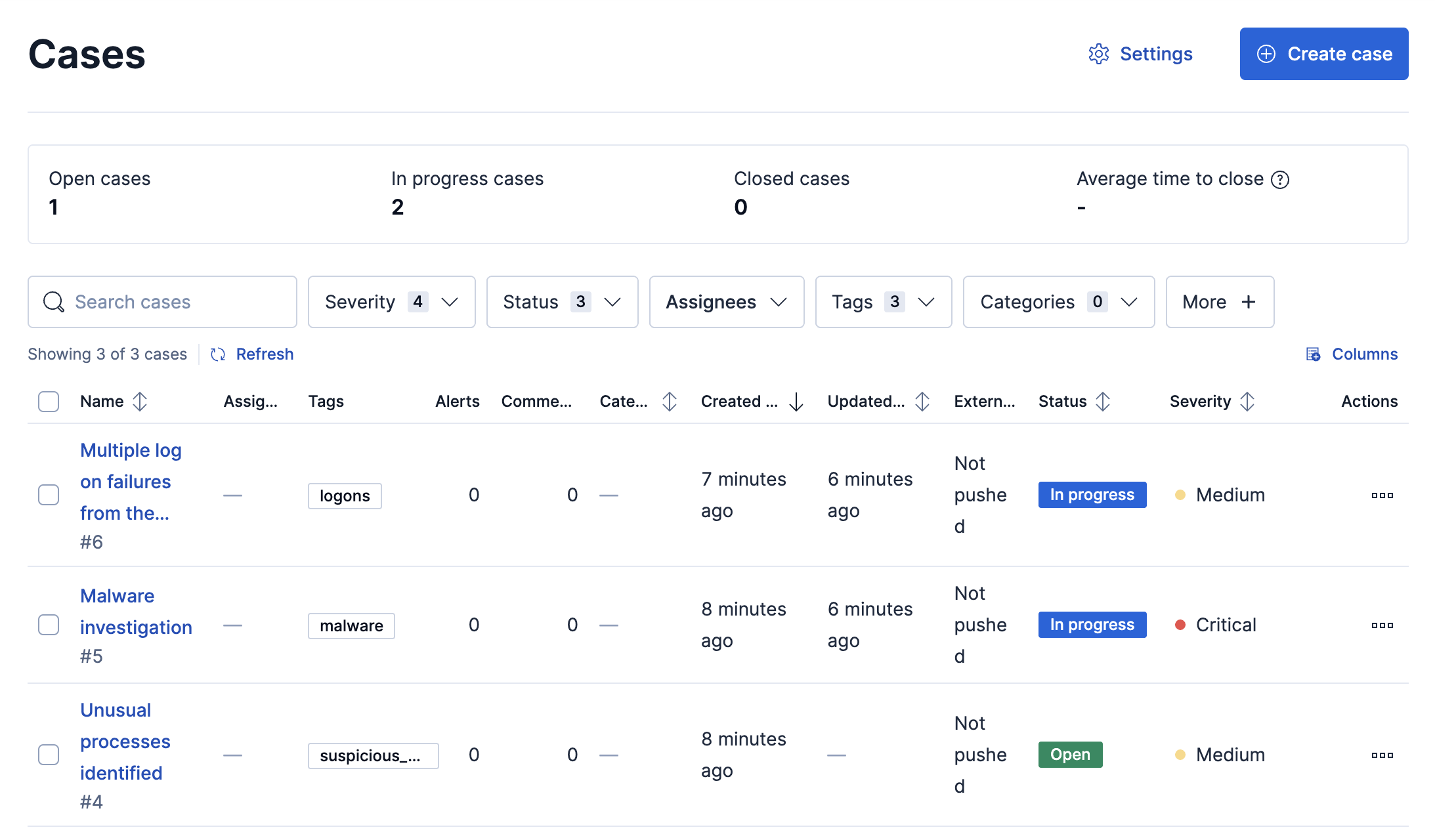The width and height of the screenshot is (1435, 840).
Task: Expand the Severity filter dropdown
Action: tap(391, 302)
